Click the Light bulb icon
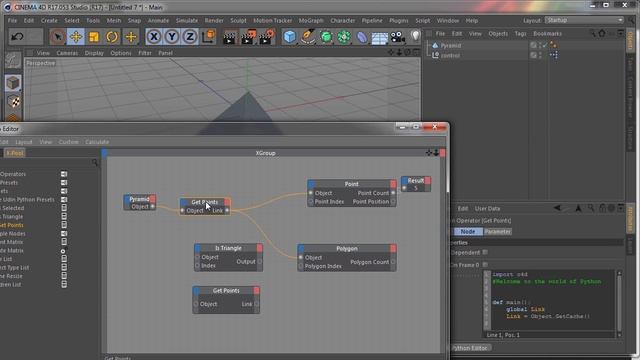 (x=415, y=36)
